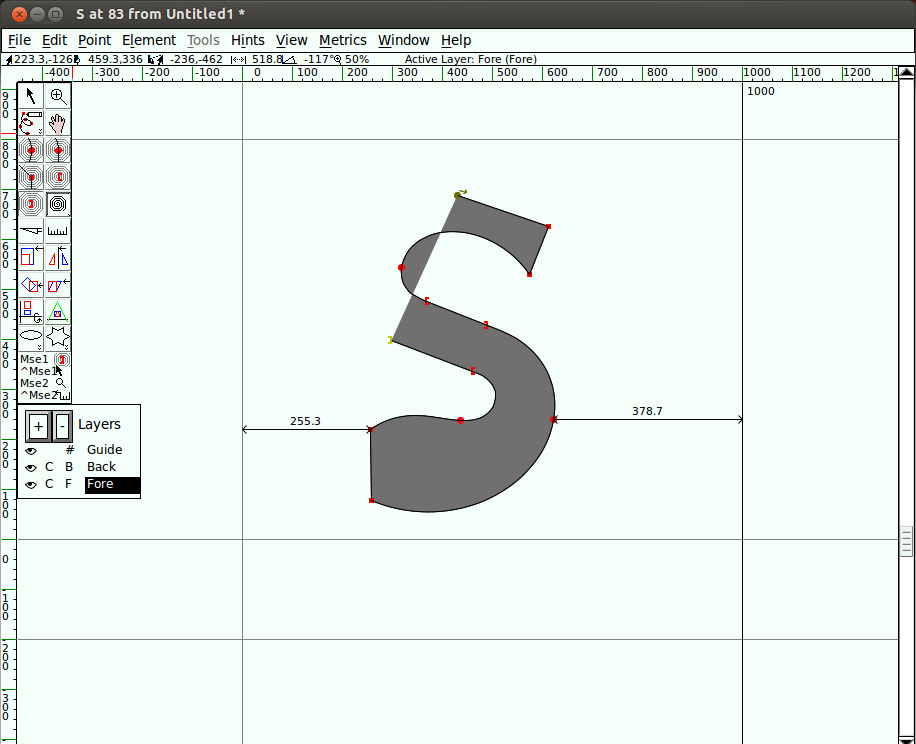Image resolution: width=916 pixels, height=744 pixels.
Task: Click the yellow point at S left edge
Action: point(390,340)
